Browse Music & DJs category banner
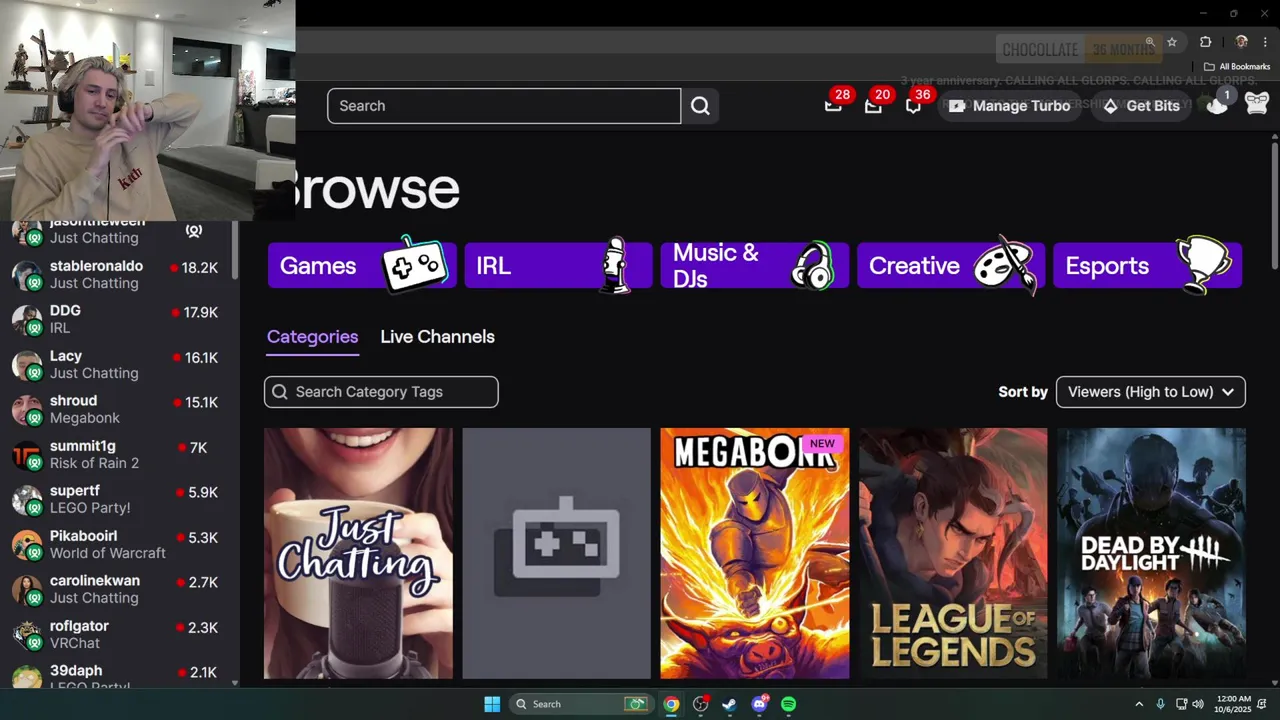Viewport: 1280px width, 720px height. (x=755, y=265)
